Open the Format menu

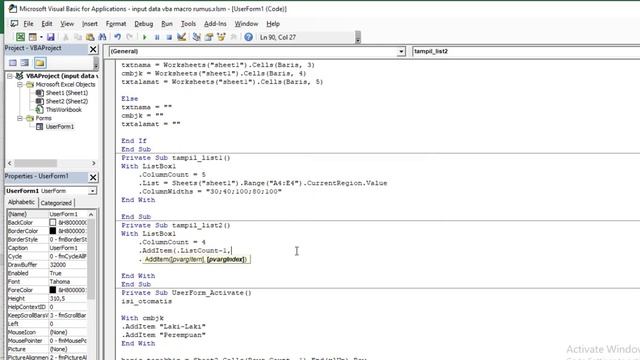[x=116, y=24]
